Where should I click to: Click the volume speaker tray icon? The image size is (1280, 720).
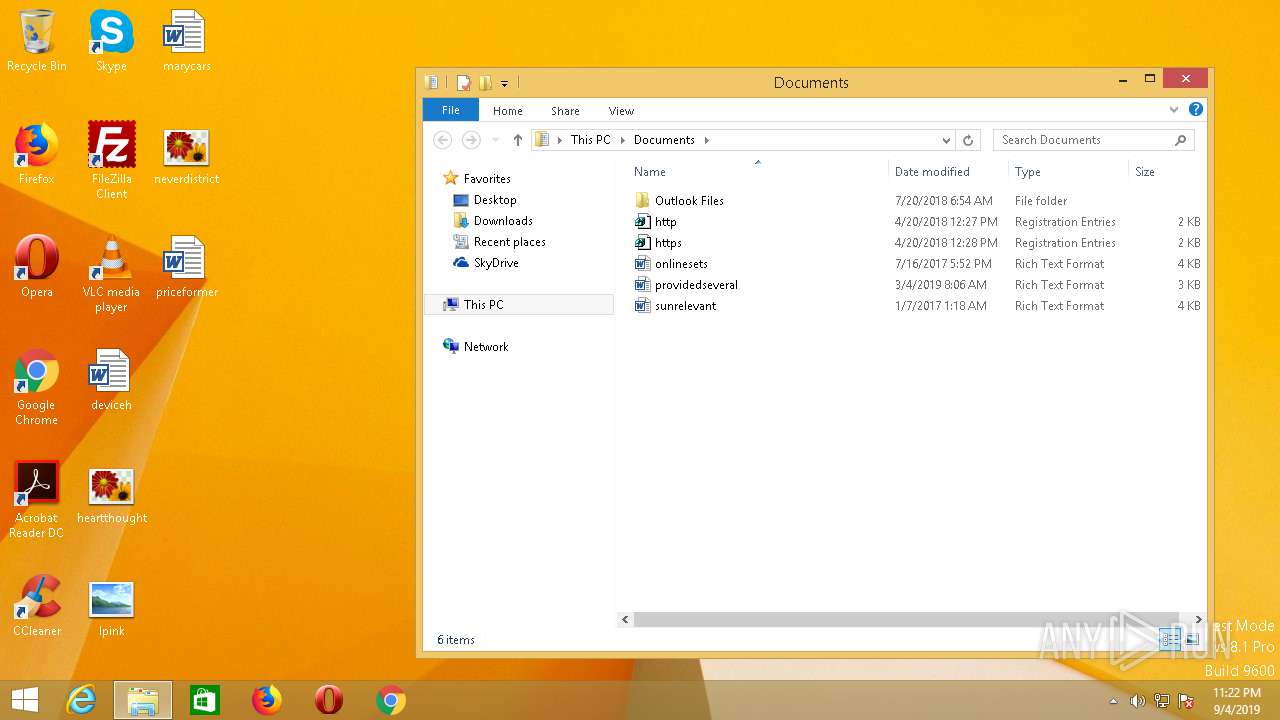[x=1137, y=701]
